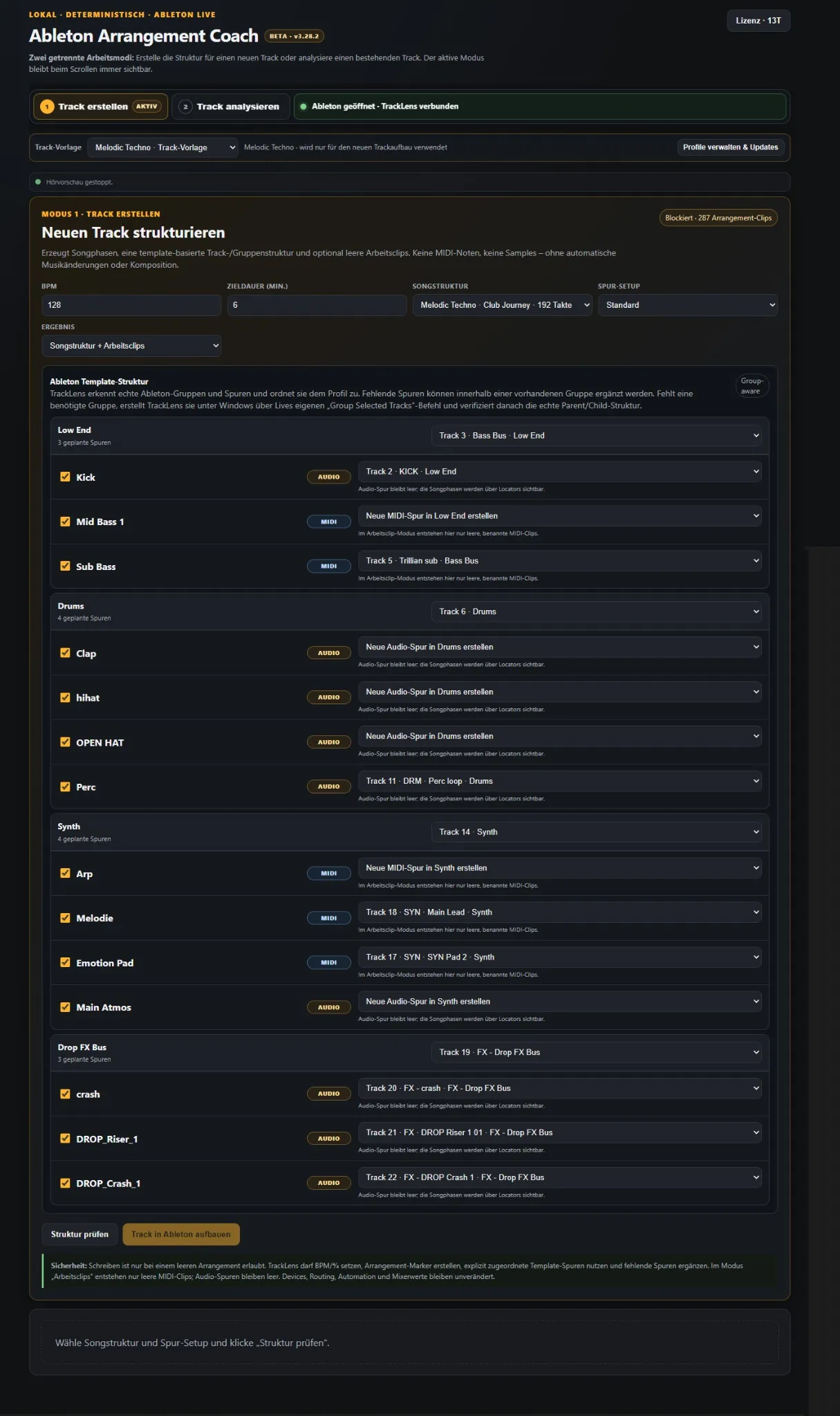Viewport: 840px width, 1416px height.
Task: Click the BPM input field
Action: pyautogui.click(x=131, y=305)
